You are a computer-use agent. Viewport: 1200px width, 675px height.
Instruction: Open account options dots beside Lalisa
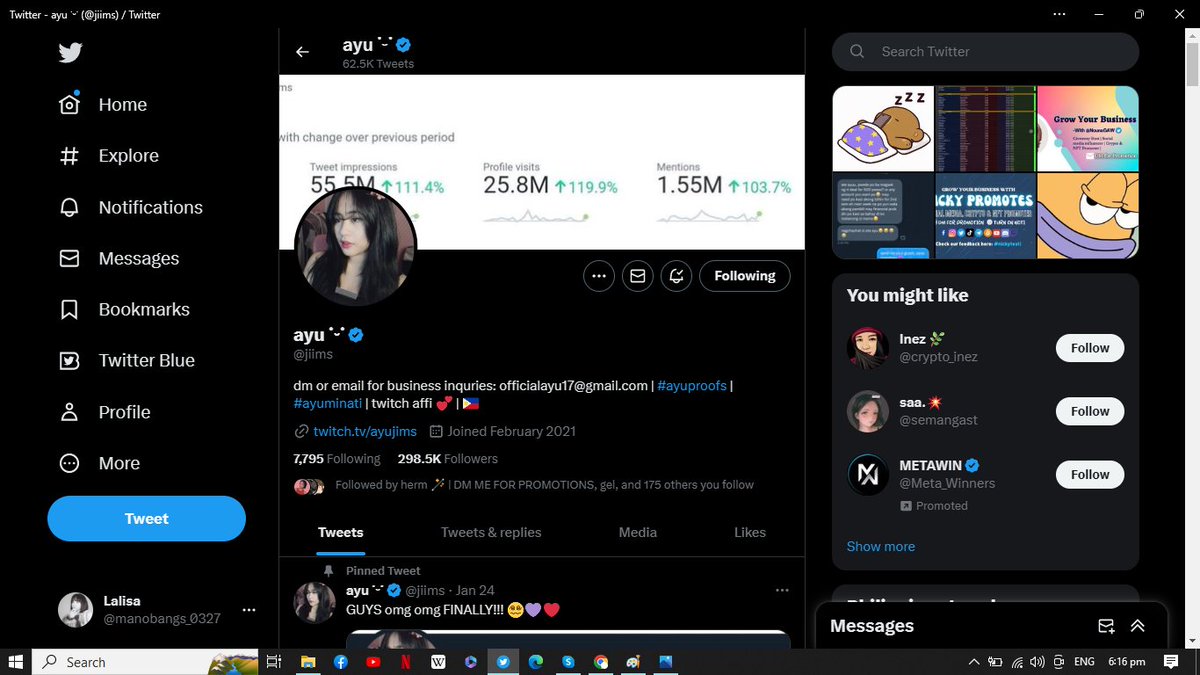click(249, 610)
